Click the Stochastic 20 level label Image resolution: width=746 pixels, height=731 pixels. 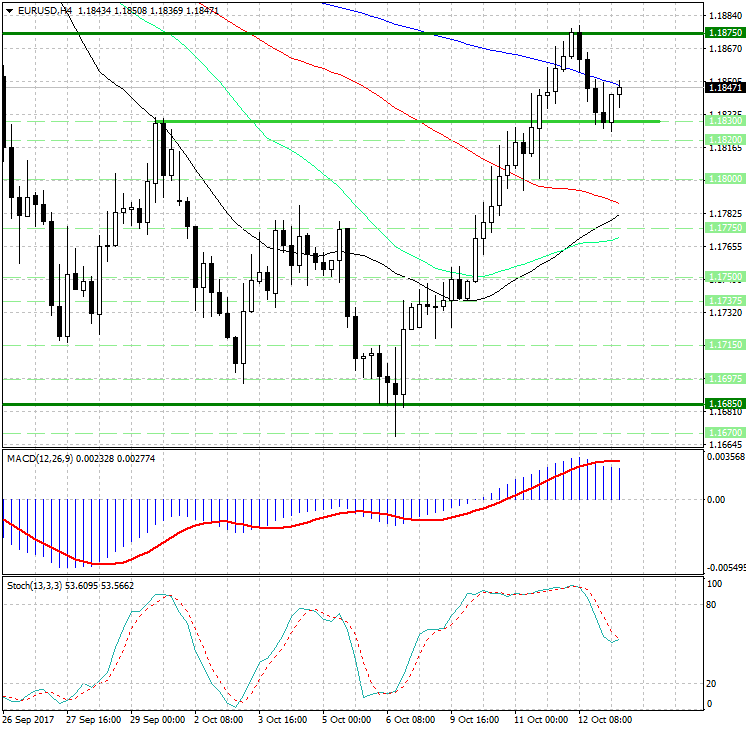click(x=714, y=683)
